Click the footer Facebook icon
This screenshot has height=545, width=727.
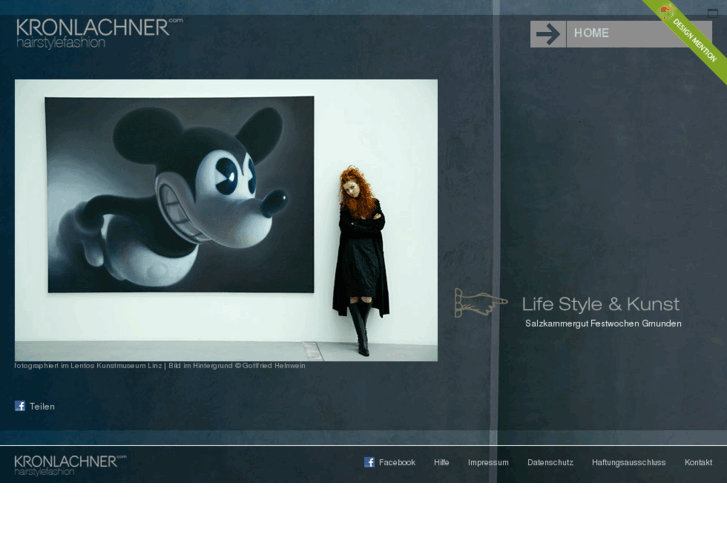coord(369,462)
